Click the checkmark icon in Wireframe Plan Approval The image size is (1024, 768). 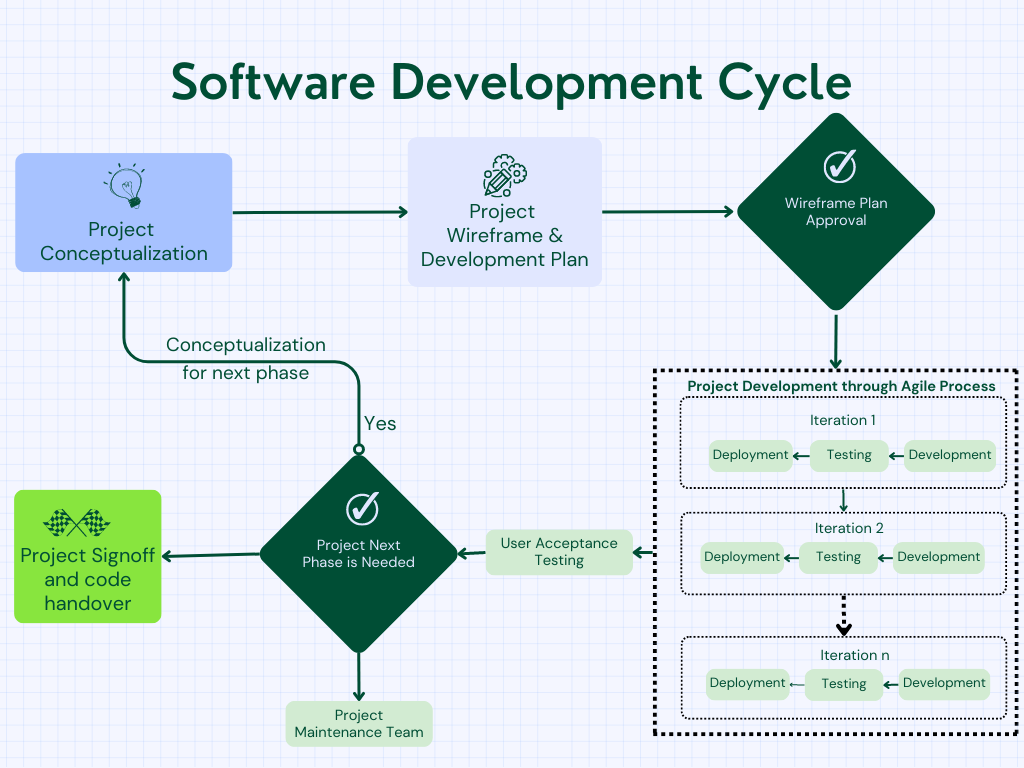pos(839,166)
